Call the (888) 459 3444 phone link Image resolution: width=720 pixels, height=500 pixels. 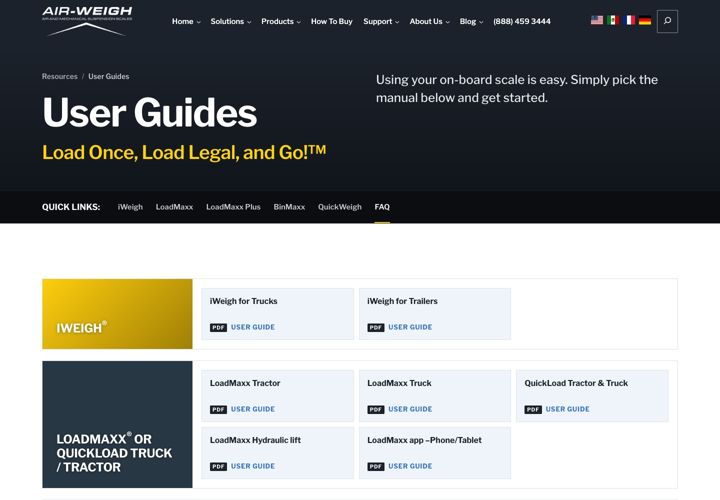click(522, 22)
